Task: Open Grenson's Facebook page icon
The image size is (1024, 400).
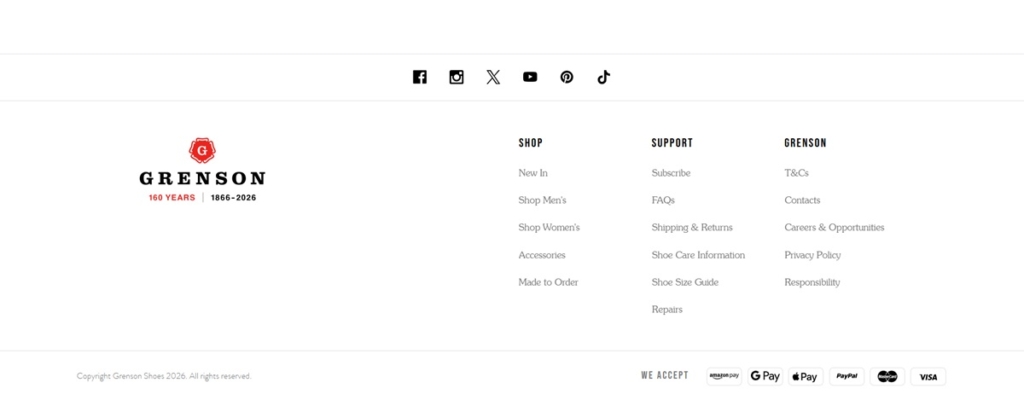Action: pos(419,77)
